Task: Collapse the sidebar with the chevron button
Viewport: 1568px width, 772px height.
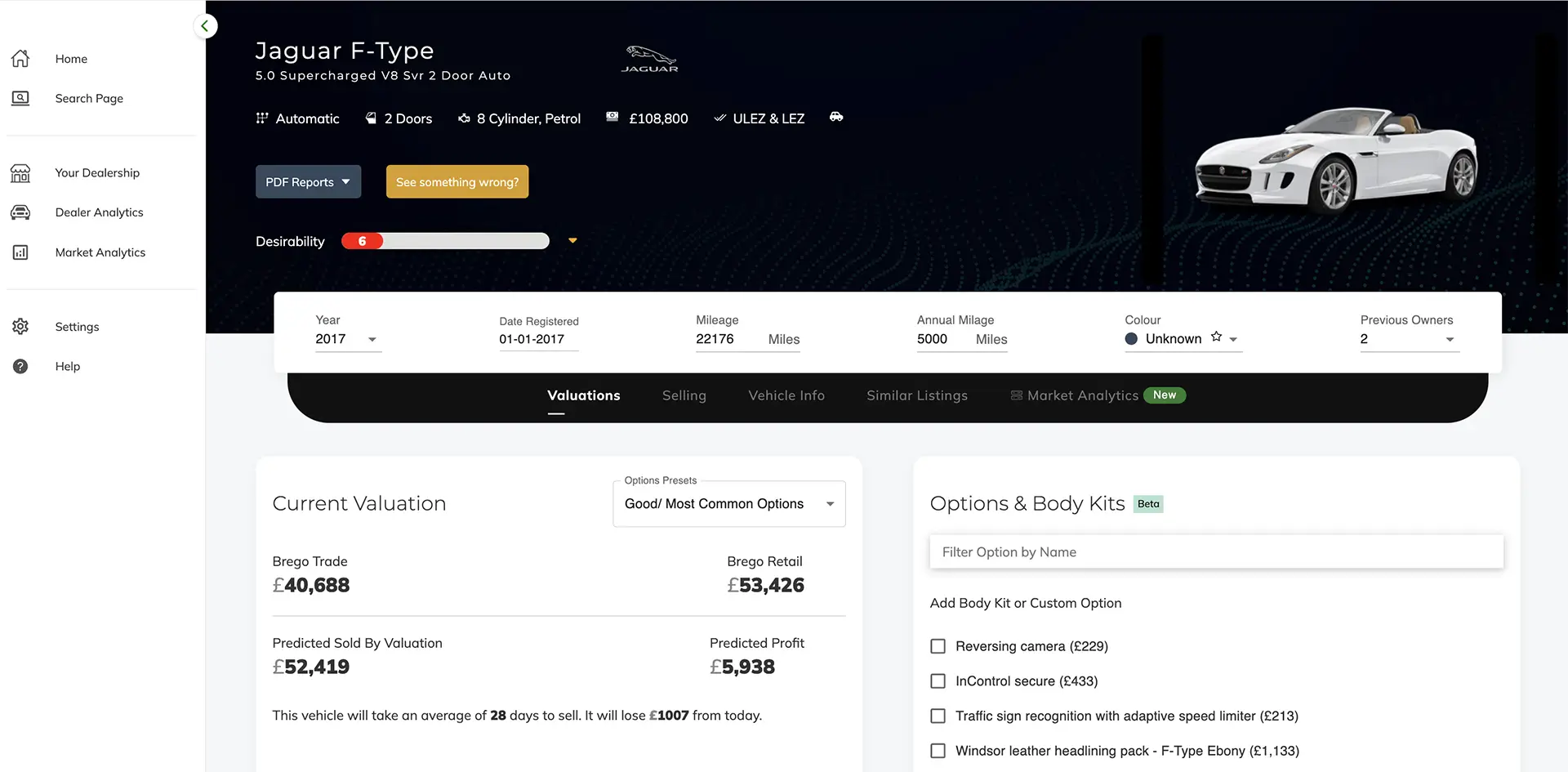Action: point(205,26)
